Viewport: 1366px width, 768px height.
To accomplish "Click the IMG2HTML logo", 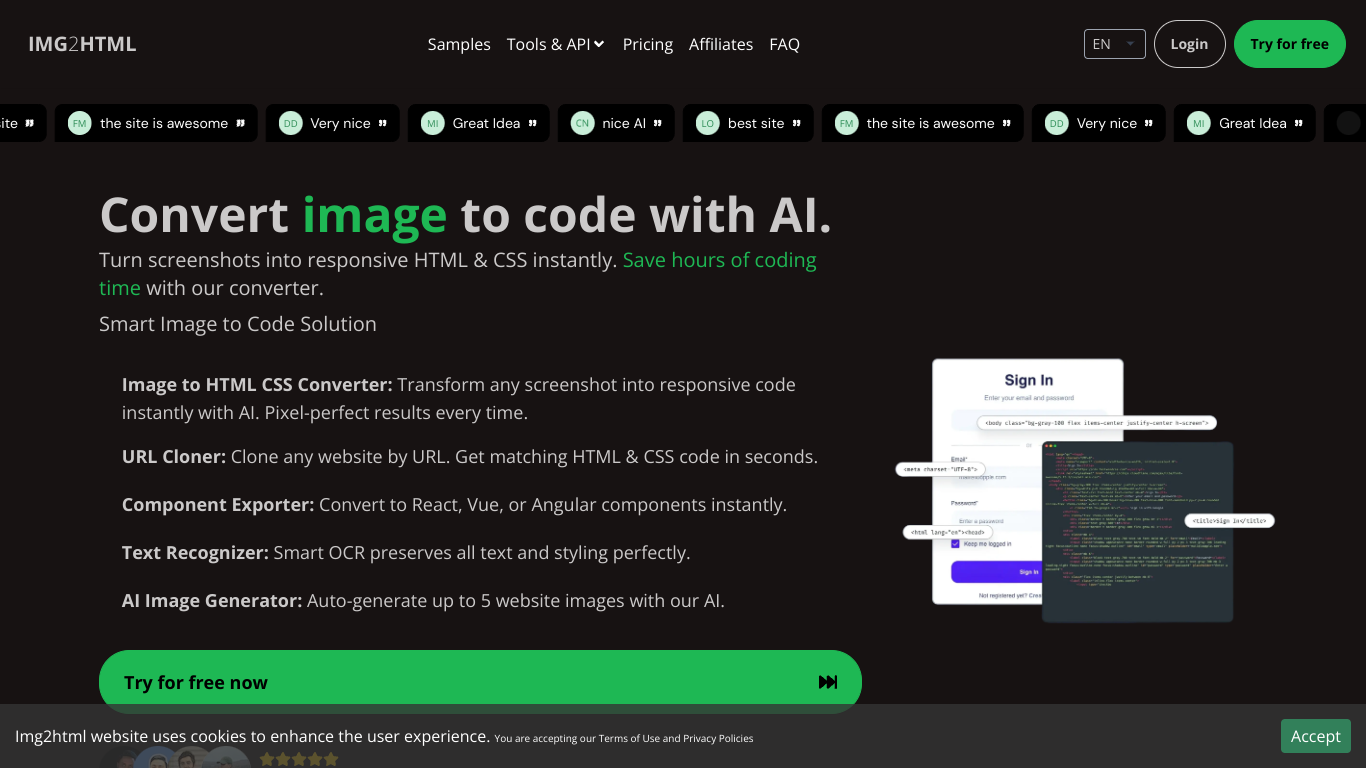I will pos(82,44).
